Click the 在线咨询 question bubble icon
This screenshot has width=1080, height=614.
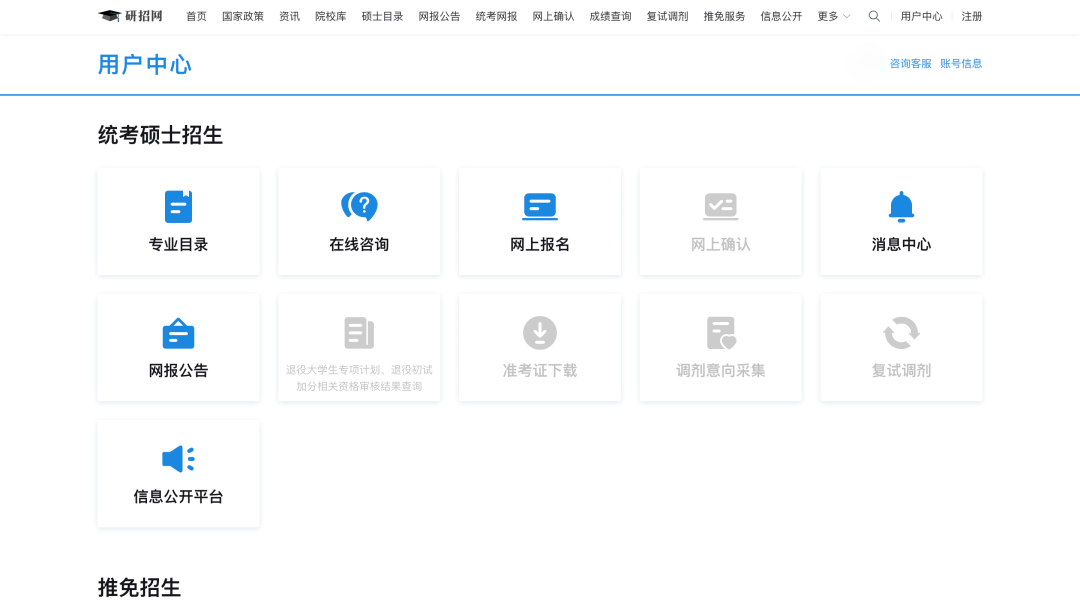(x=359, y=207)
